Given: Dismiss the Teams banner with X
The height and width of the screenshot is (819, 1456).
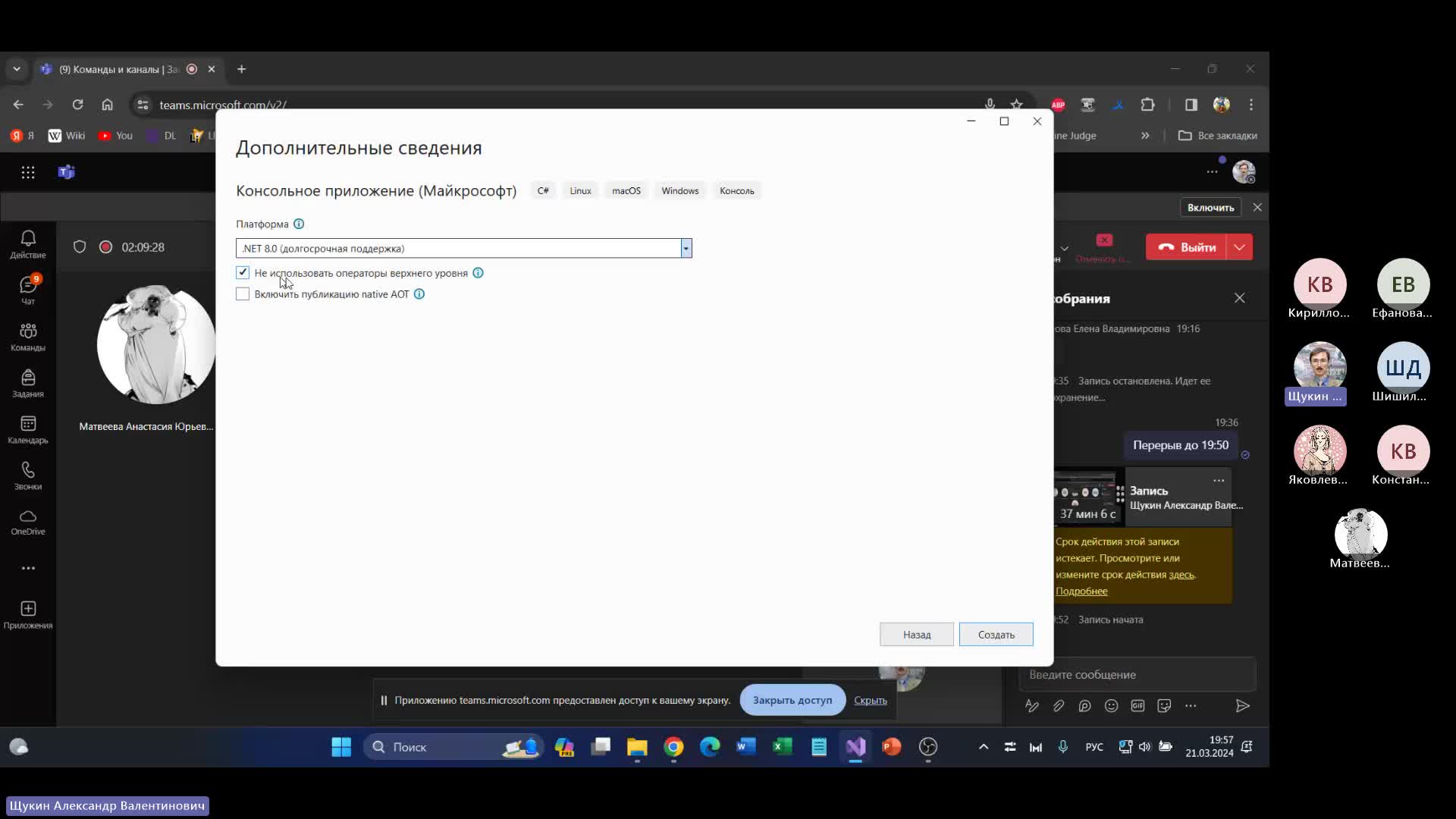Looking at the screenshot, I should point(1257,208).
